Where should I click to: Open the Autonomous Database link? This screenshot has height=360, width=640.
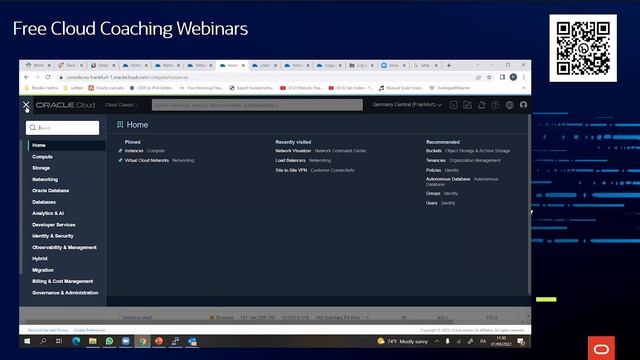448,179
